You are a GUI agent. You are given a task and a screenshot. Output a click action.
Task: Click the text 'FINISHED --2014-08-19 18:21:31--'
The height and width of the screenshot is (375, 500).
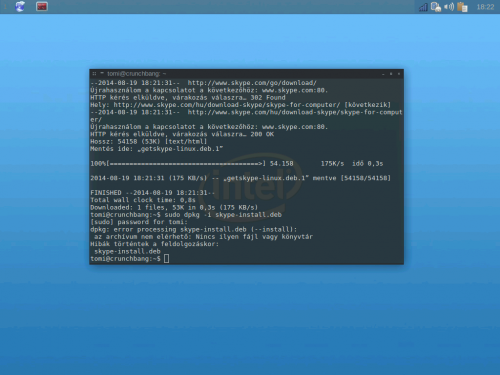(x=153, y=193)
